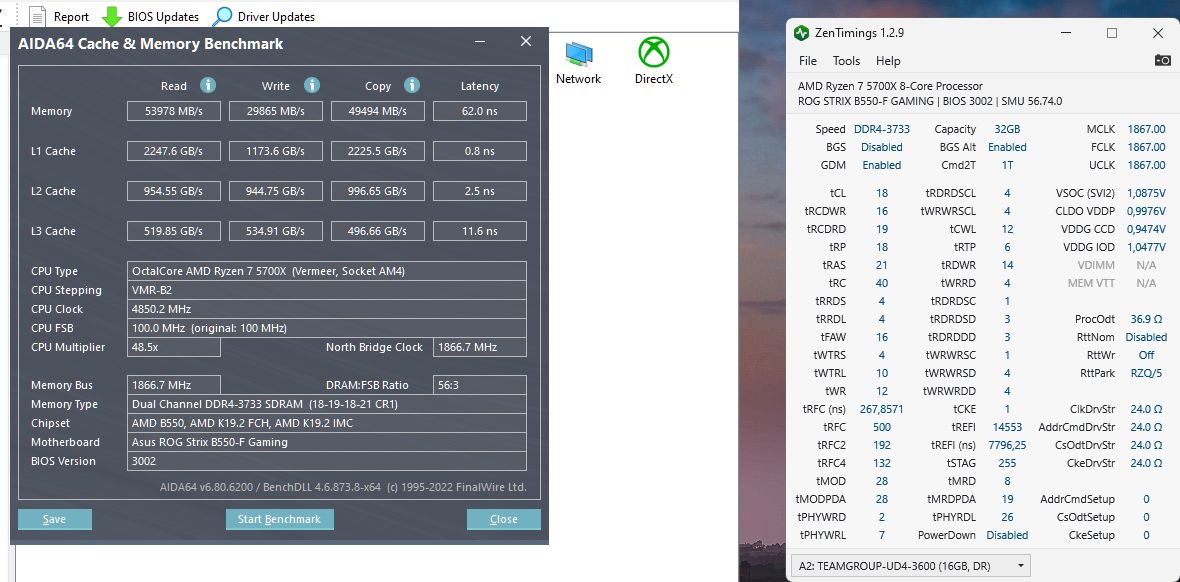Image resolution: width=1180 pixels, height=582 pixels.
Task: Click the Copy column info icon
Action: pyautogui.click(x=411, y=85)
